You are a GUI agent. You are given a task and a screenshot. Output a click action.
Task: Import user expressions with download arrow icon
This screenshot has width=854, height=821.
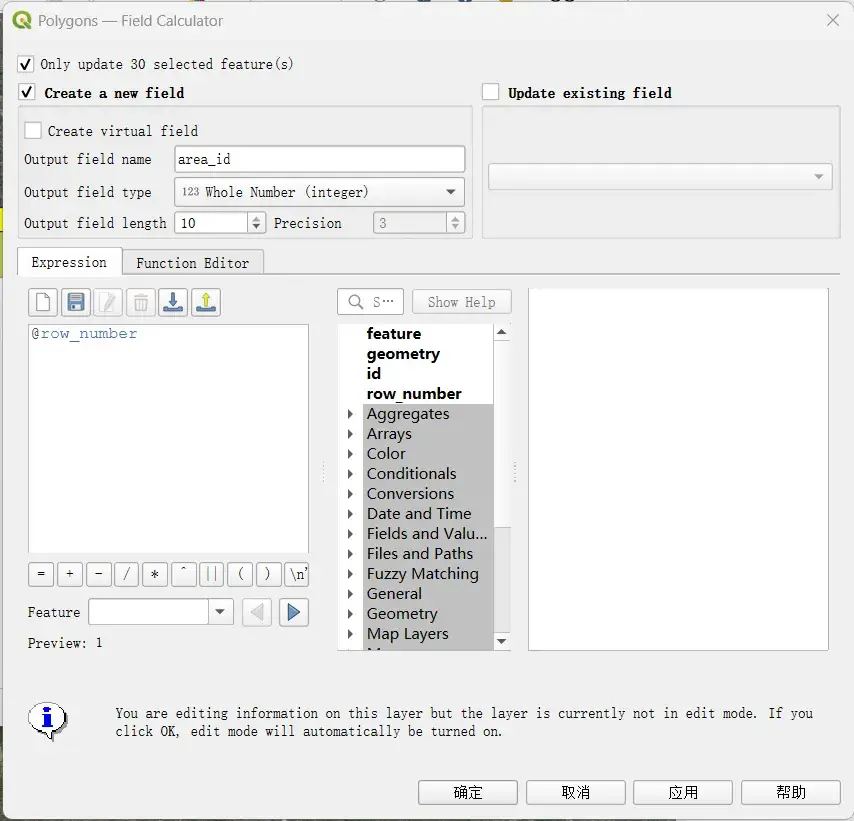(x=173, y=302)
